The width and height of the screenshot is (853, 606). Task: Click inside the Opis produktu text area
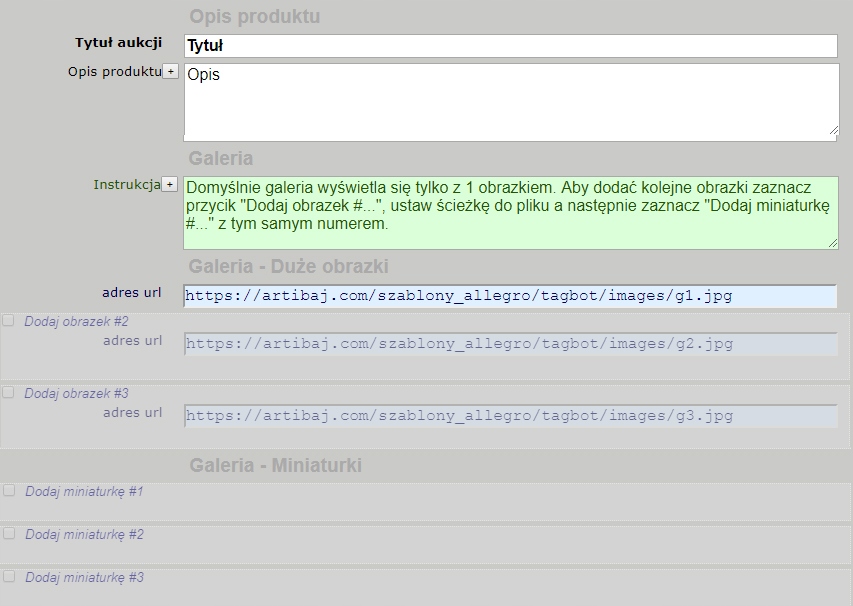(x=511, y=102)
